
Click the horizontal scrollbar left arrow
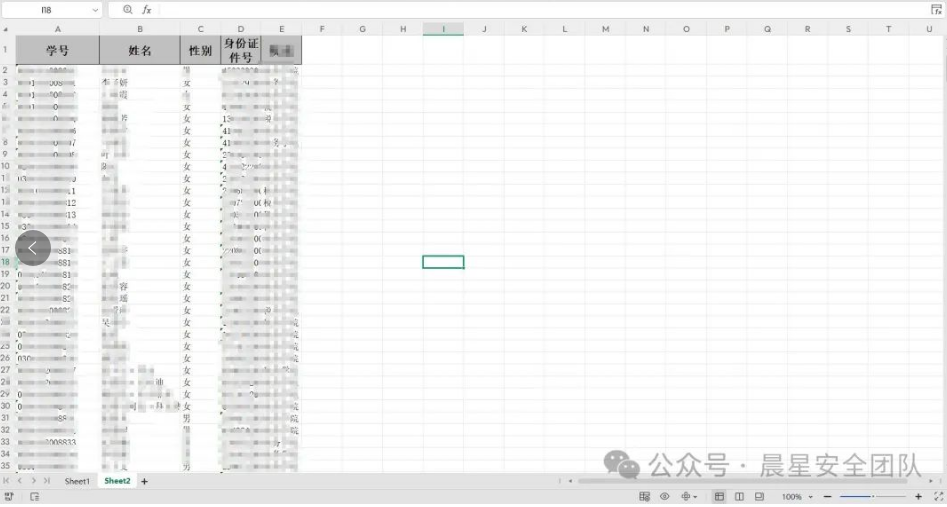pos(570,481)
